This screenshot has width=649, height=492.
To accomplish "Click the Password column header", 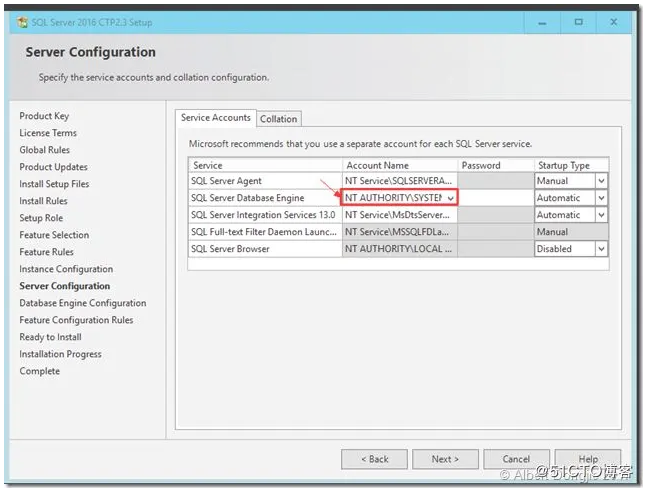I will (496, 165).
